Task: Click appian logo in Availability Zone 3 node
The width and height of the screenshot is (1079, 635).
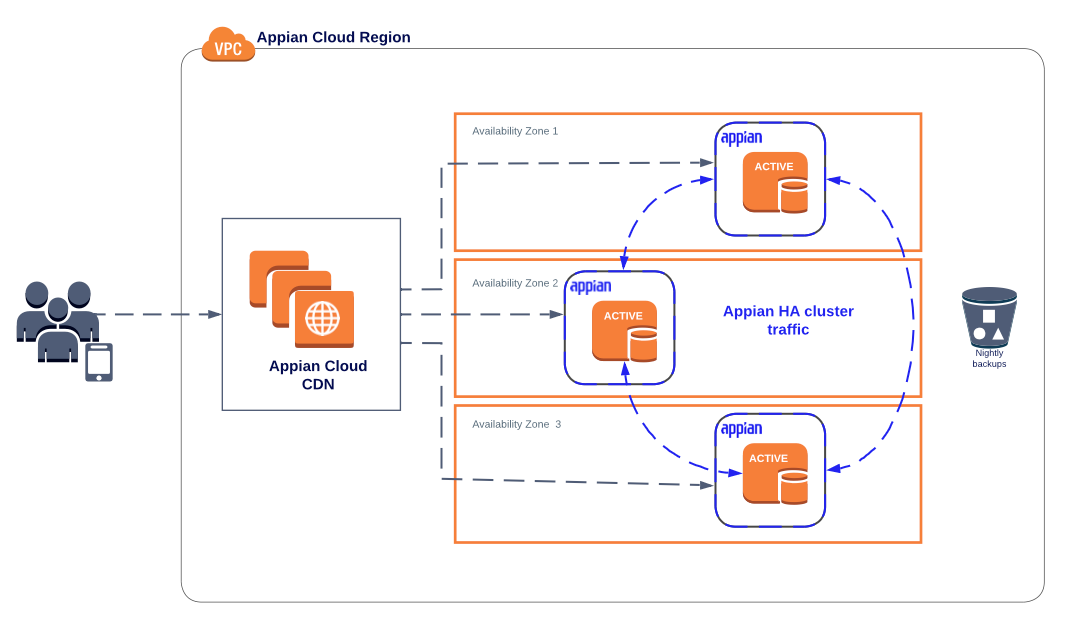Action: pos(741,429)
